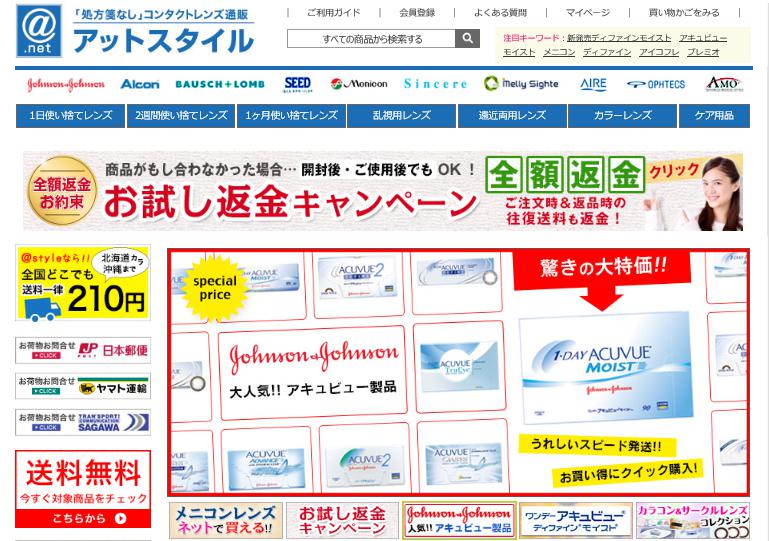This screenshot has width=769, height=541.
Task: Select the 乱視用レンズ category tab
Action: 402,116
